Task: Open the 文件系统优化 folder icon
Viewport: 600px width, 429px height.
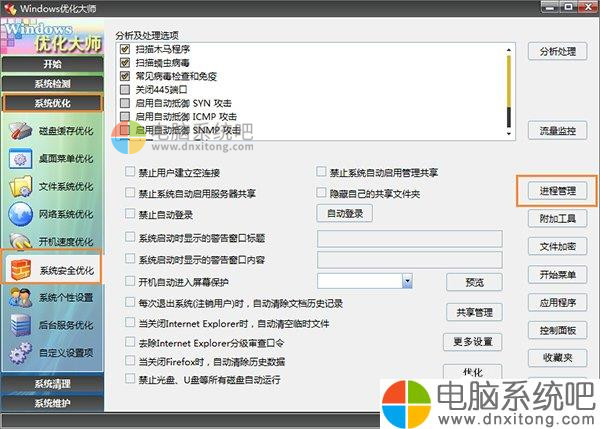Action: tap(20, 186)
